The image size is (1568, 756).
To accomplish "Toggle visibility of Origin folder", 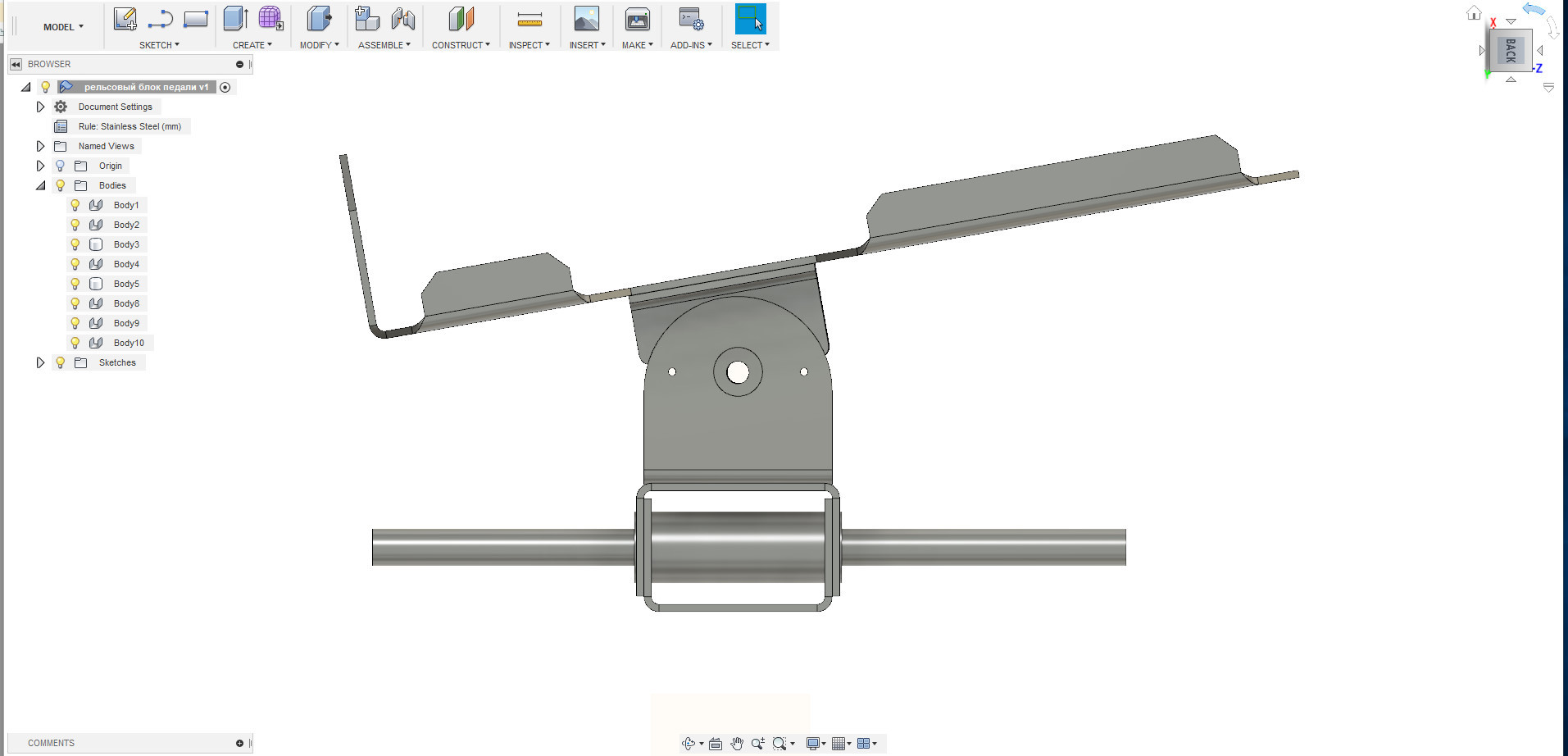I will (60, 166).
